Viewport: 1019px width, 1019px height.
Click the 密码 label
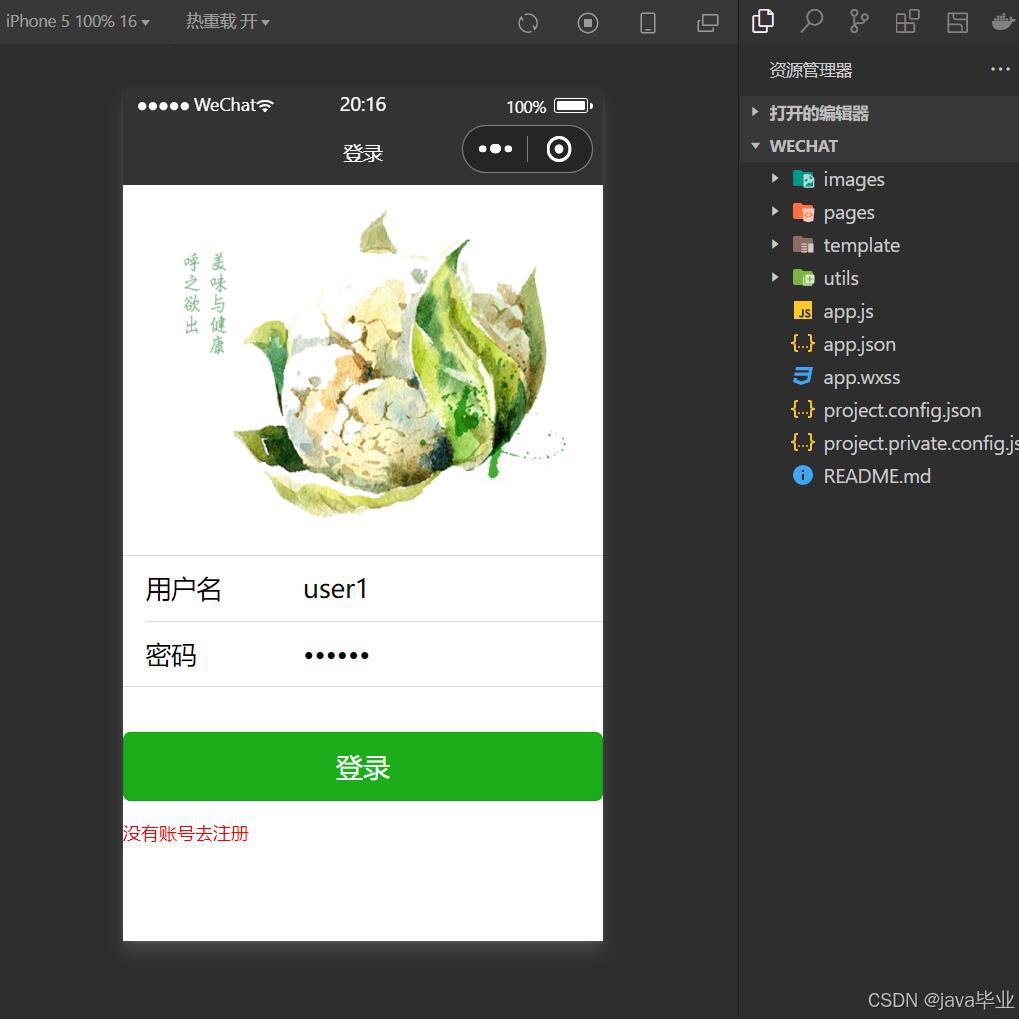pos(171,655)
